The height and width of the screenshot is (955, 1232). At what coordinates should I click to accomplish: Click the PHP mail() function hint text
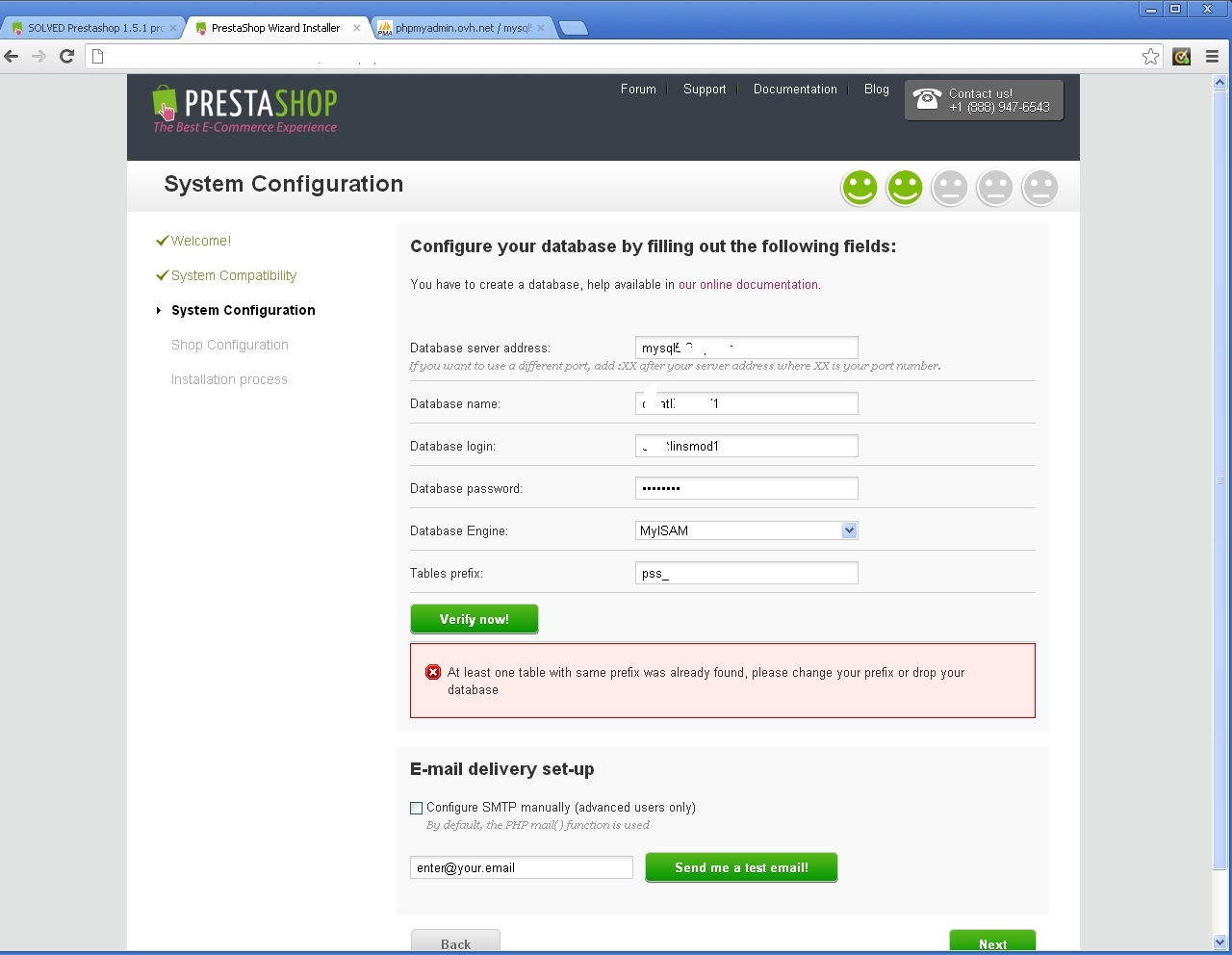point(538,825)
